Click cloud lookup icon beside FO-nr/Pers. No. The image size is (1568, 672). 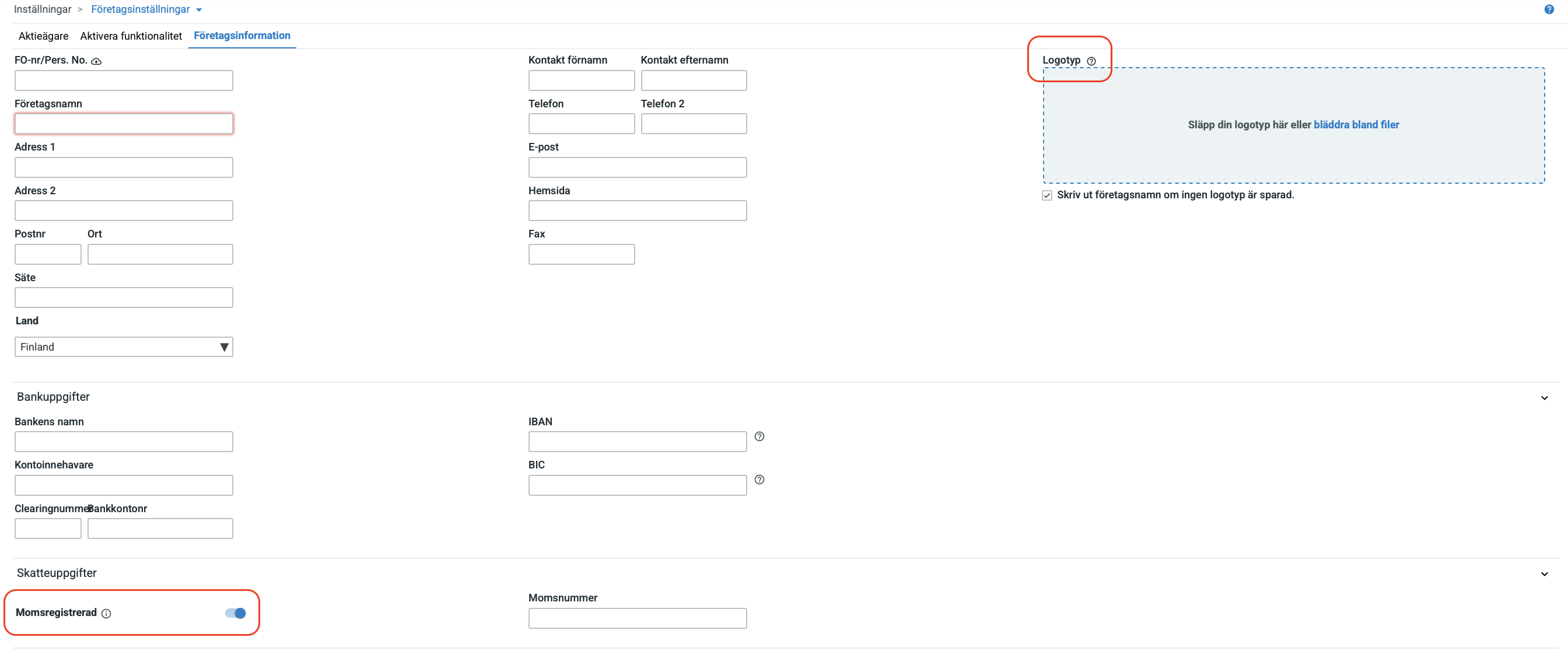click(x=96, y=61)
